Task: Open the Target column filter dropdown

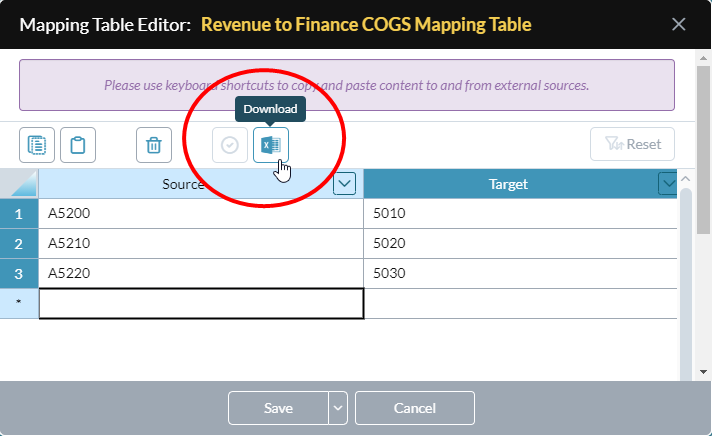Action: click(668, 183)
